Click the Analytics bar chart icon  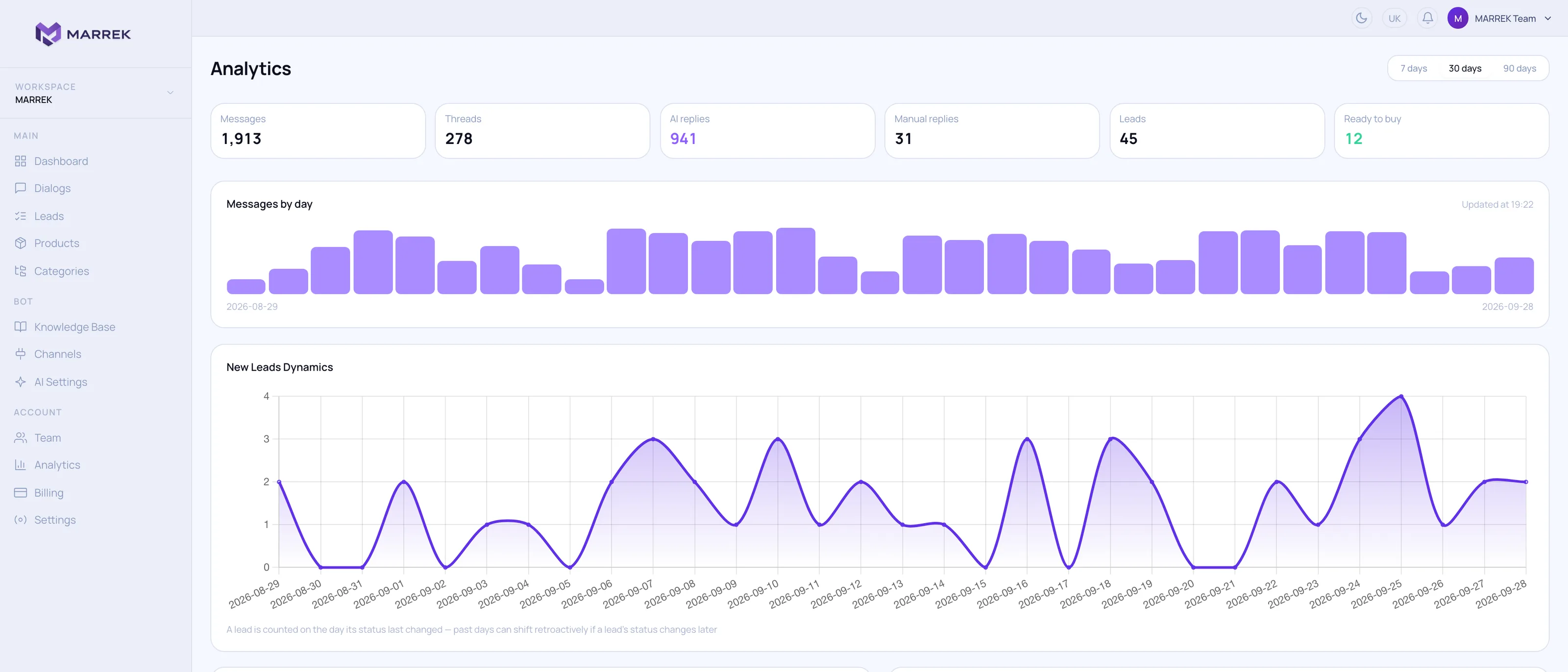tap(21, 464)
